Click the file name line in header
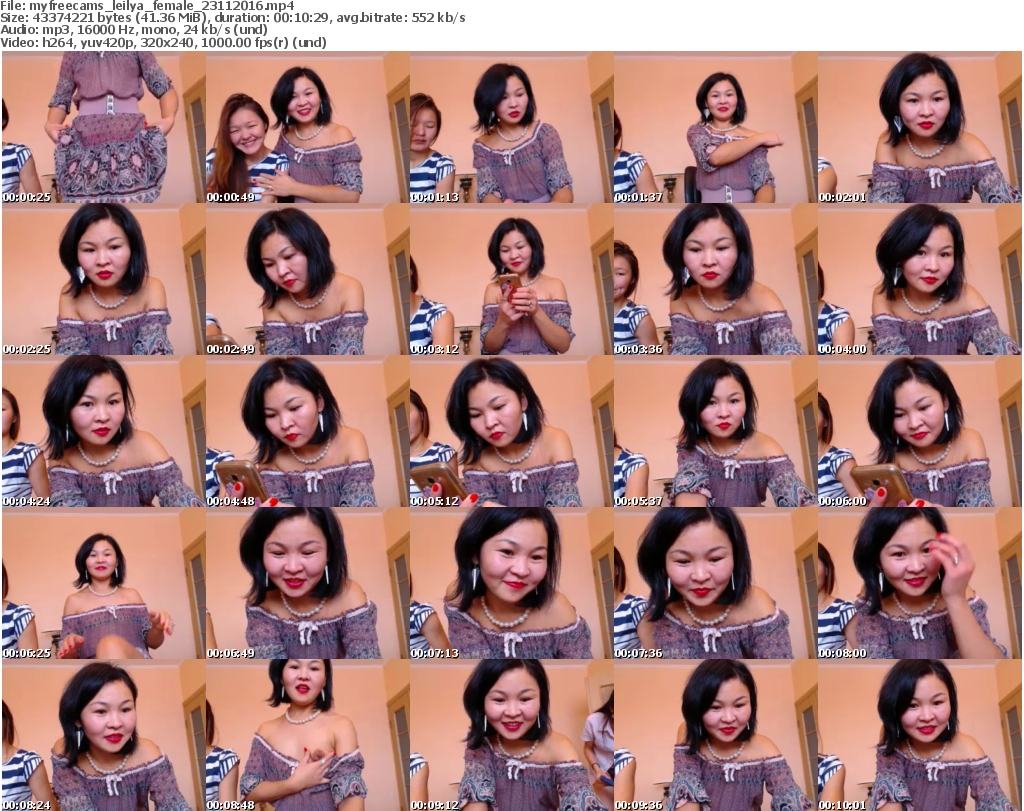 [148, 6]
